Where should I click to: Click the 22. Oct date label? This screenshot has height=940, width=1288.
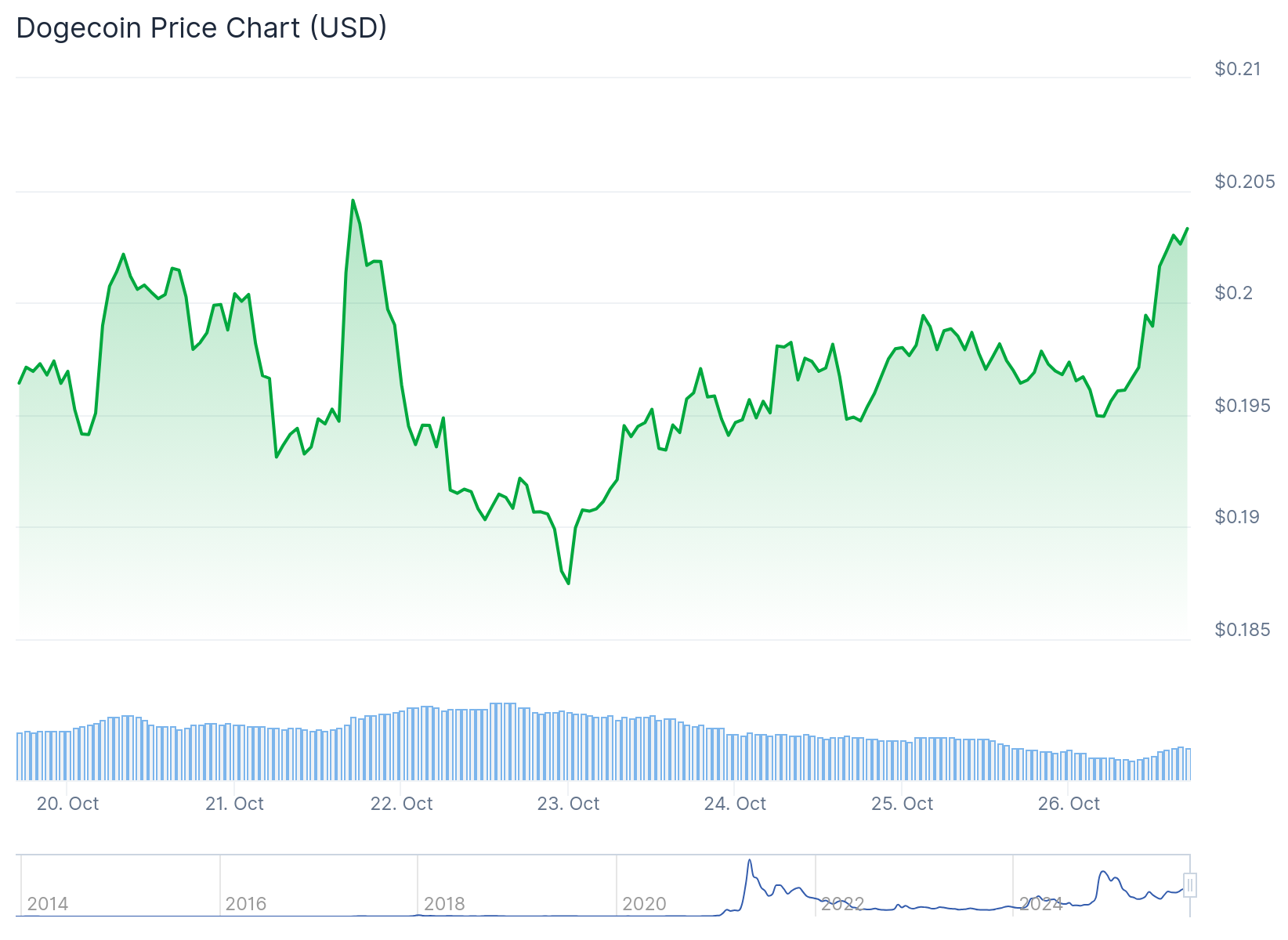402,804
